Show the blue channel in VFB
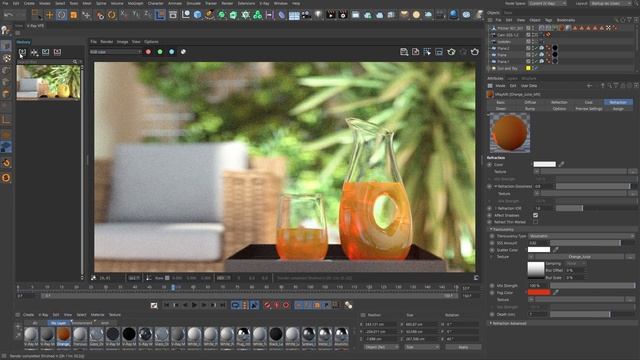The width and height of the screenshot is (640, 360). pos(171,52)
